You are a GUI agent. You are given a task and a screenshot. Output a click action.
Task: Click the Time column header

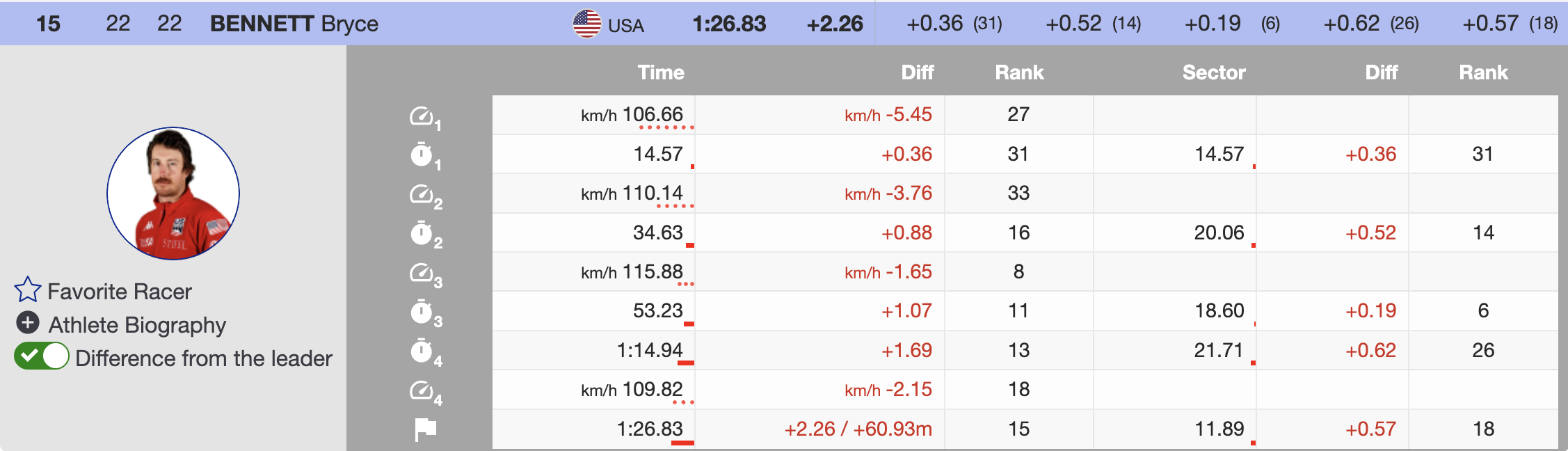pos(660,72)
